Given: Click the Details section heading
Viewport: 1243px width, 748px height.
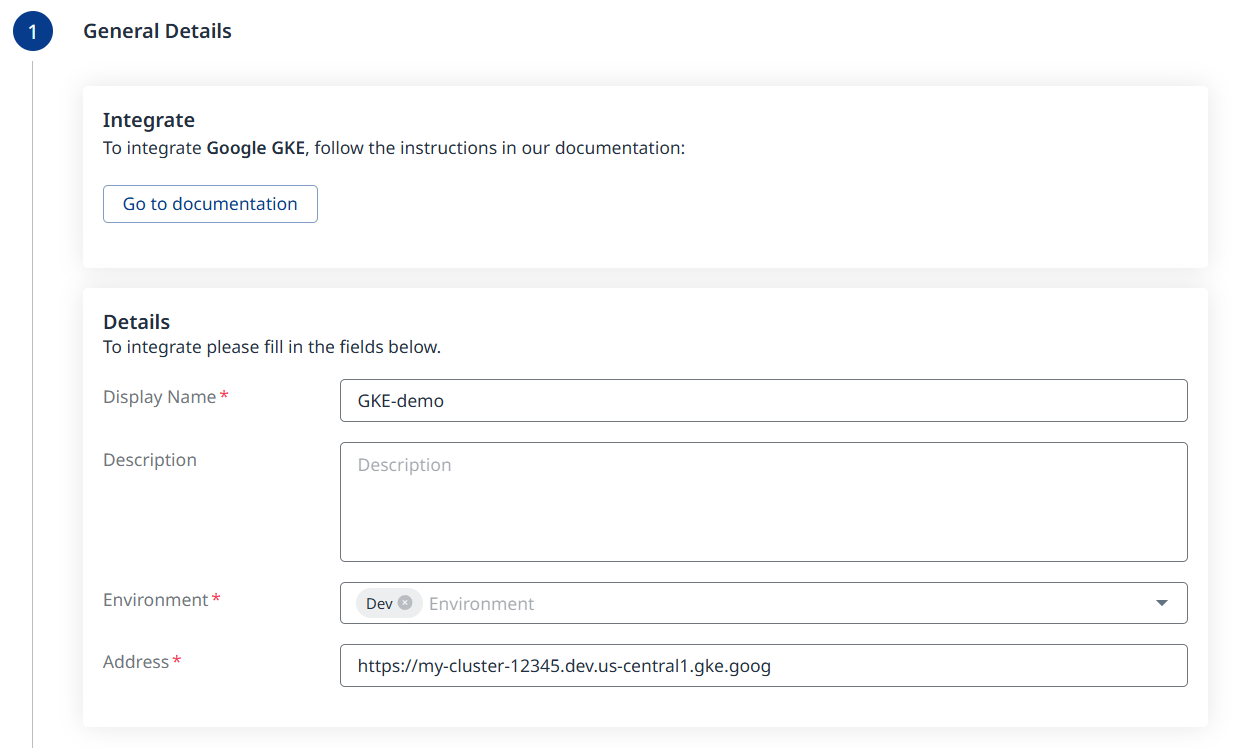Looking at the screenshot, I should point(137,322).
